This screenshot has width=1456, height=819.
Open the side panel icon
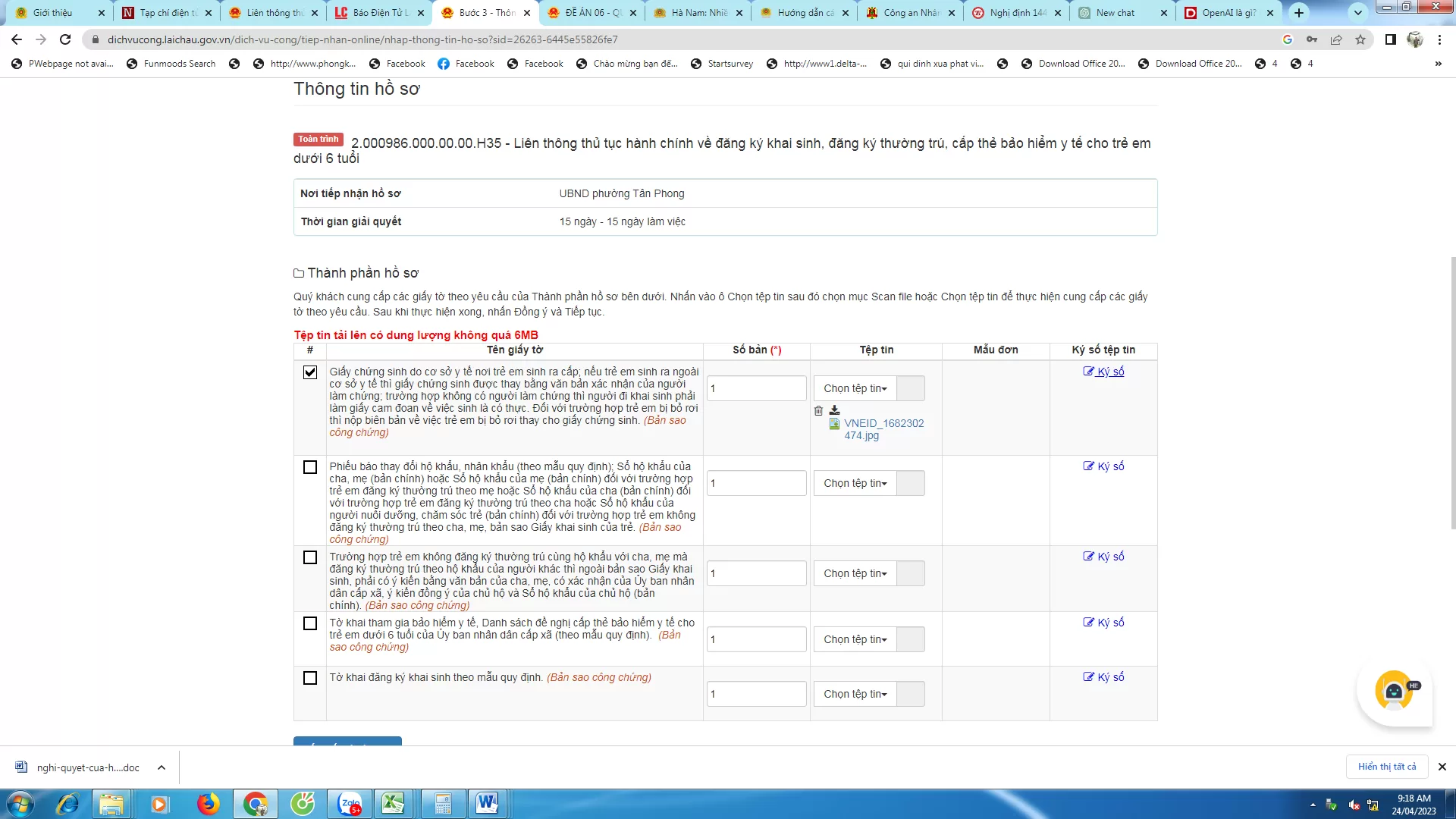tap(1390, 39)
